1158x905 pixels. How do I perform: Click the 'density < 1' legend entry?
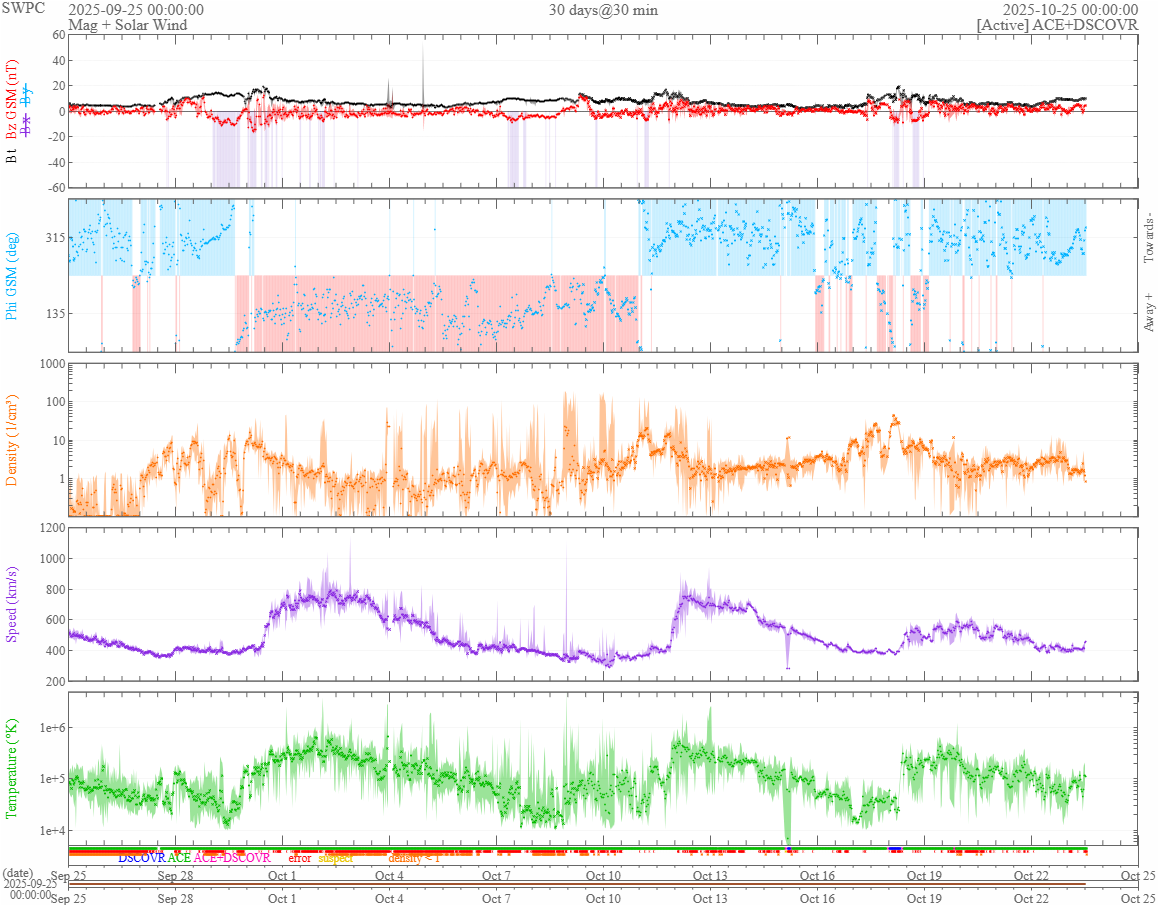[x=414, y=858]
